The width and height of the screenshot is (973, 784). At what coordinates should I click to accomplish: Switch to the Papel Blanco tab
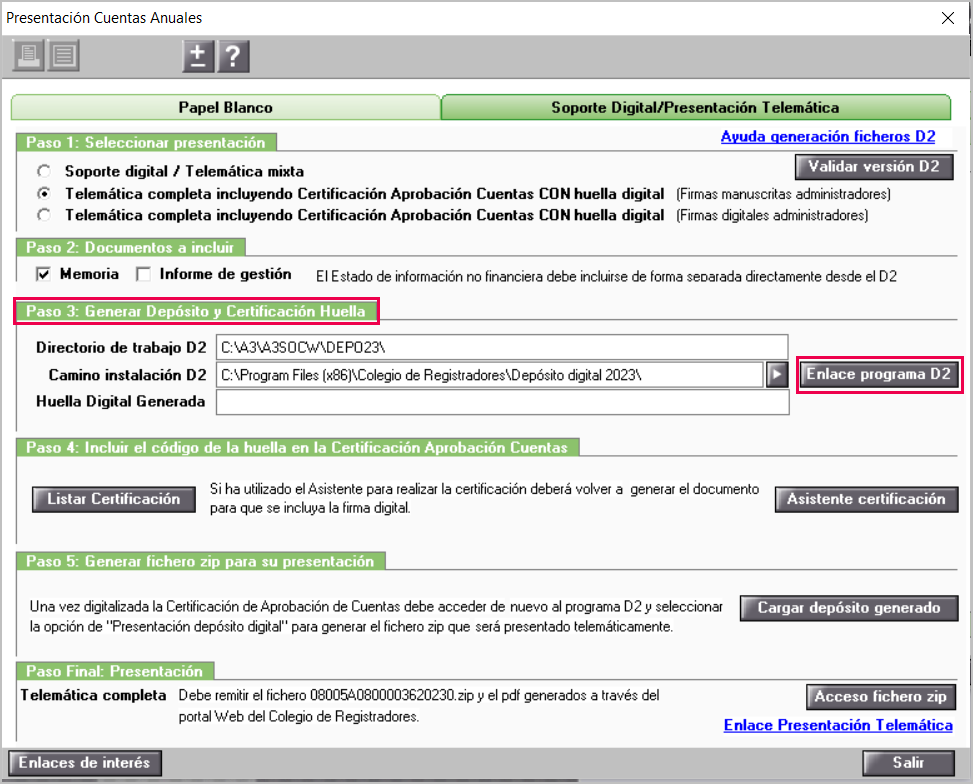pos(225,107)
